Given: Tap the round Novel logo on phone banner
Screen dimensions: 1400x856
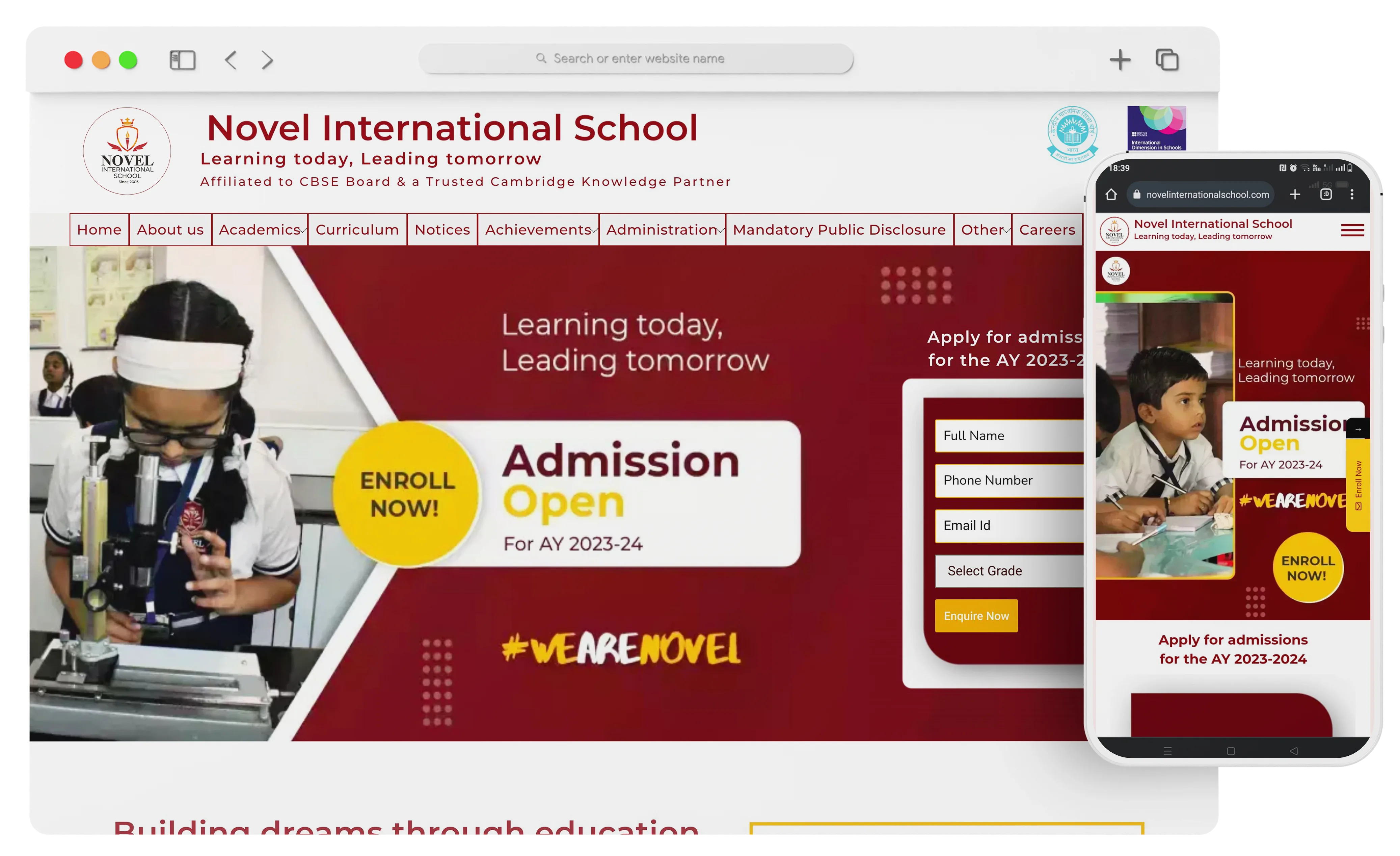Looking at the screenshot, I should click(1116, 270).
